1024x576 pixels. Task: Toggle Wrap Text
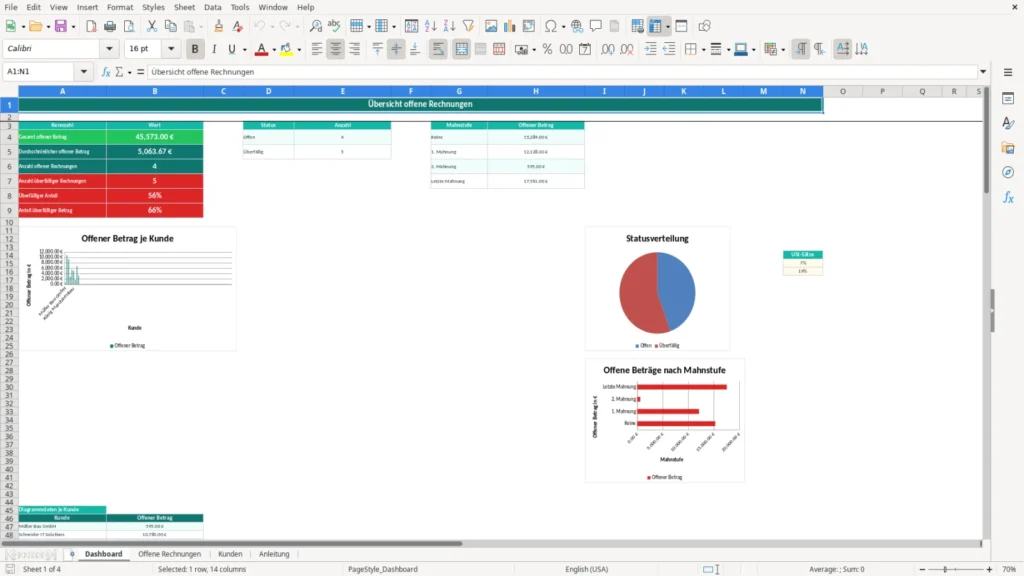[x=438, y=49]
